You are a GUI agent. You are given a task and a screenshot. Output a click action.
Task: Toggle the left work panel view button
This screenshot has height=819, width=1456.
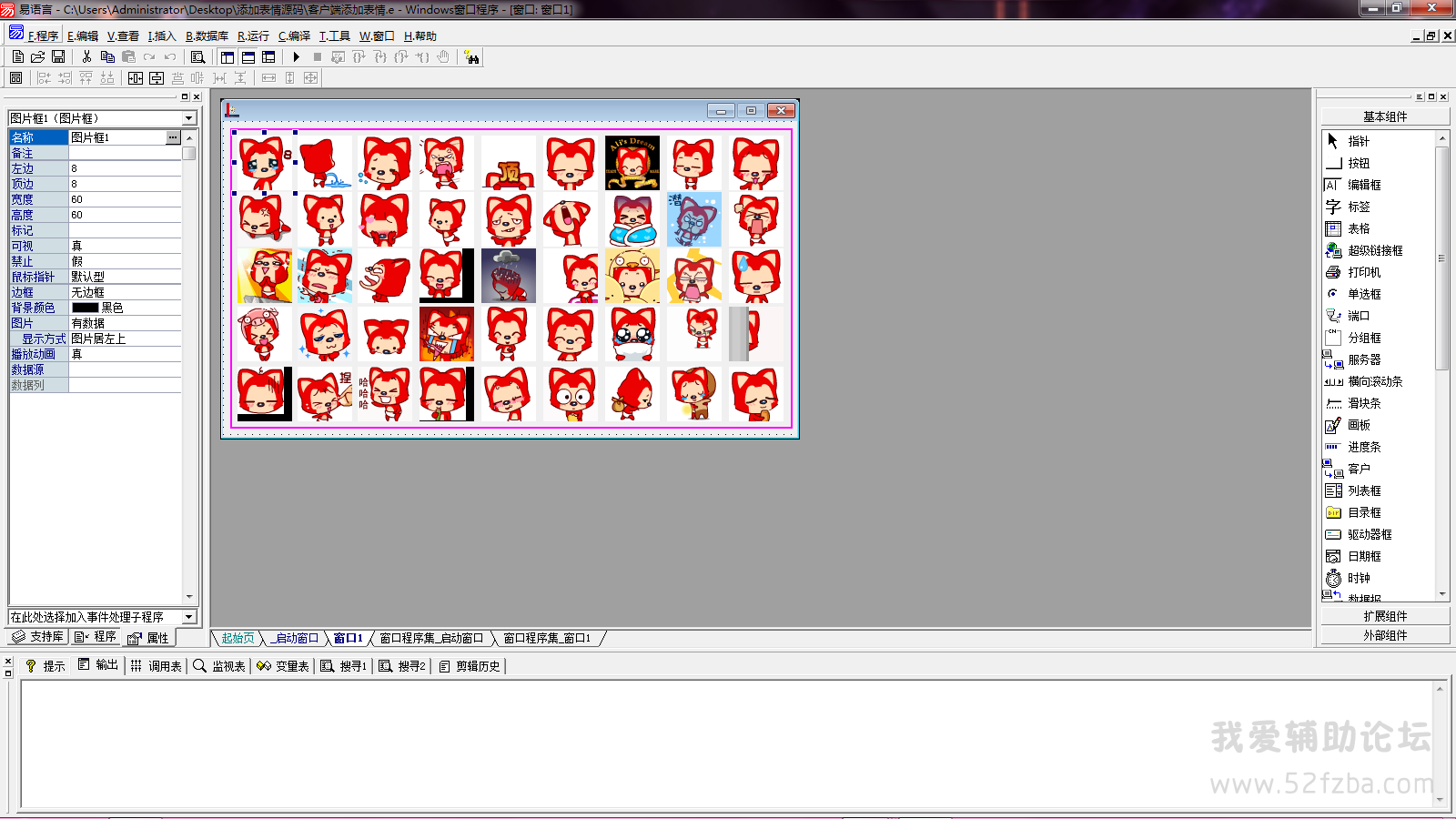(227, 56)
